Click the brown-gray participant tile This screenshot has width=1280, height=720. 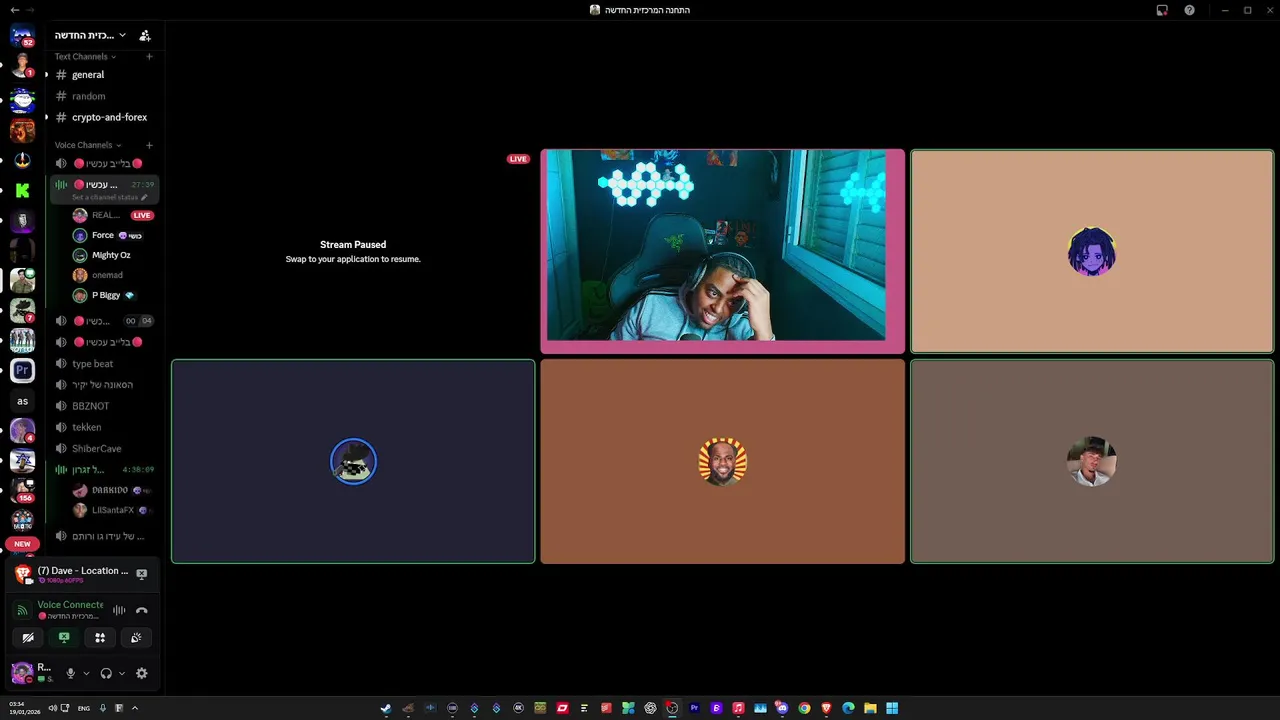pyautogui.click(x=1092, y=461)
